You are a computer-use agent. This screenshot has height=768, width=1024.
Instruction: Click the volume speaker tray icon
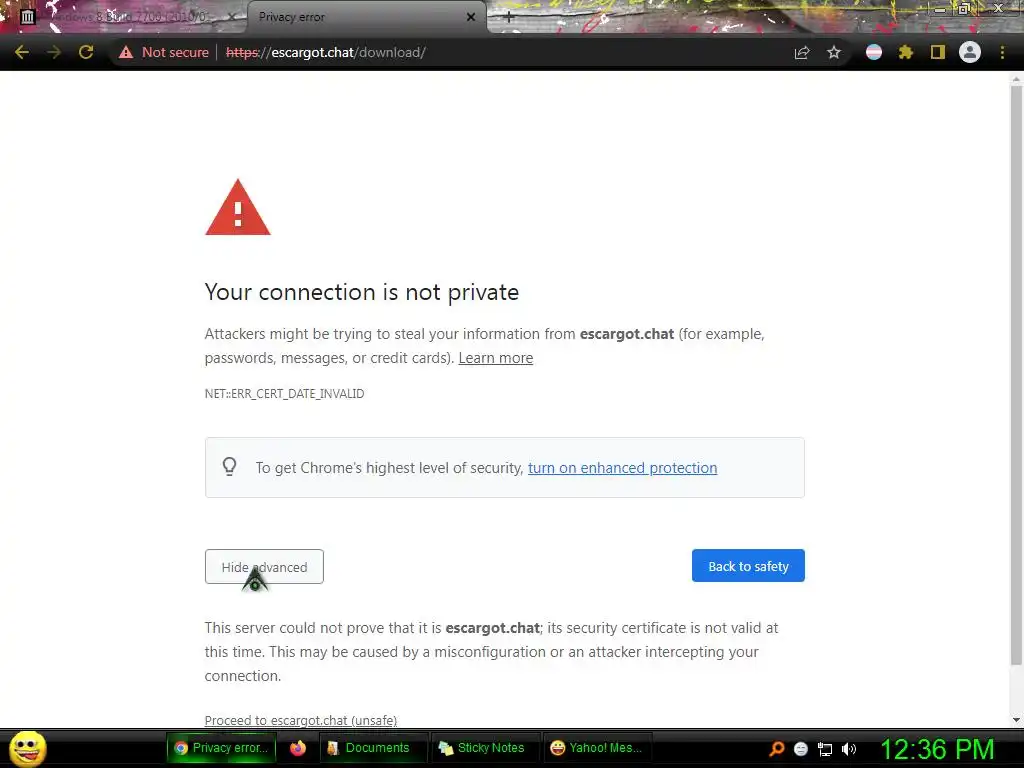pos(848,749)
